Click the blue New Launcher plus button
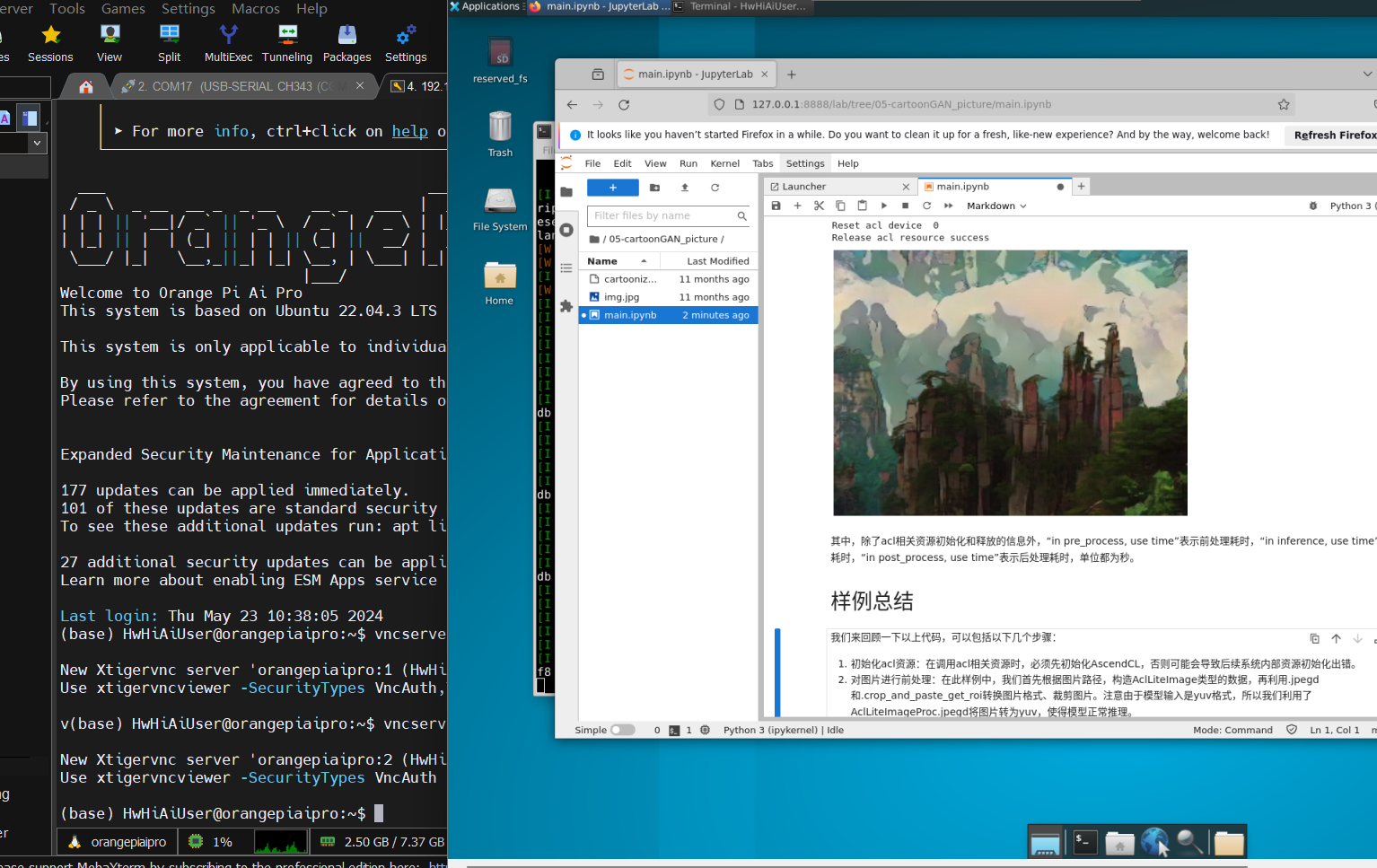This screenshot has width=1377, height=868. [x=613, y=188]
